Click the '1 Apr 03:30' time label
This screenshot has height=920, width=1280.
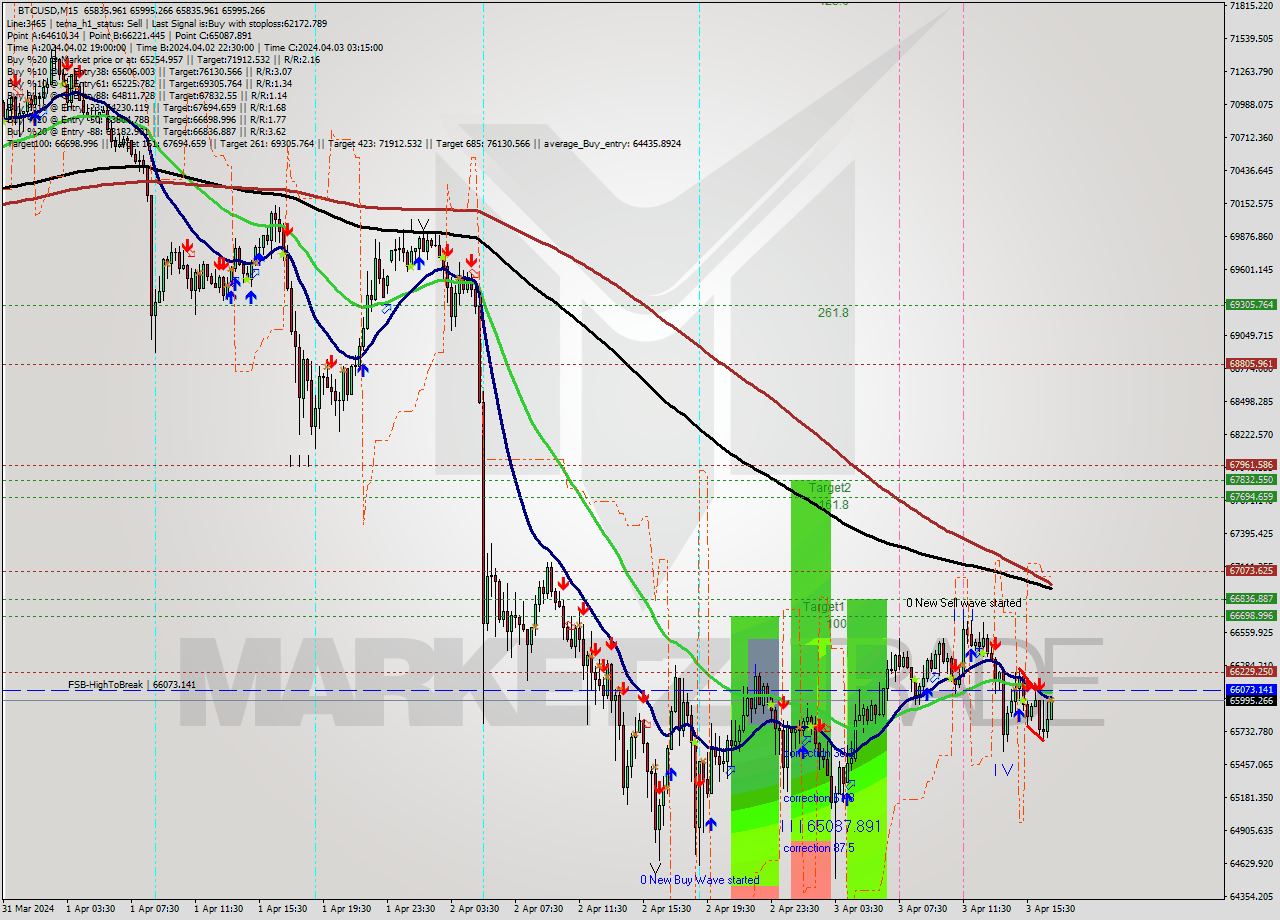[91, 909]
